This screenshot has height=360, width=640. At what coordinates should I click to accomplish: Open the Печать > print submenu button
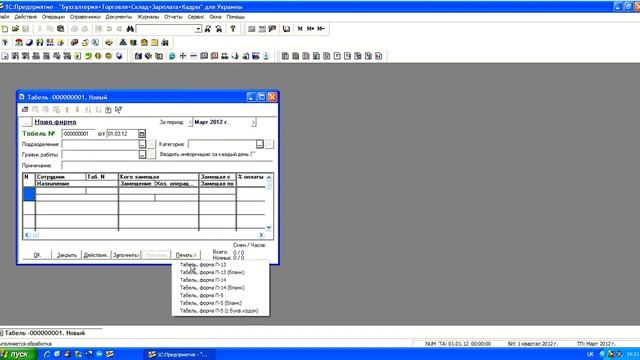186,255
